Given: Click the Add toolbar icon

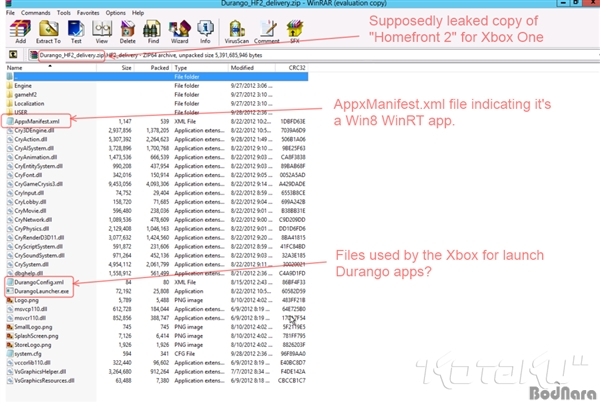Looking at the screenshot, I should click(x=20, y=32).
